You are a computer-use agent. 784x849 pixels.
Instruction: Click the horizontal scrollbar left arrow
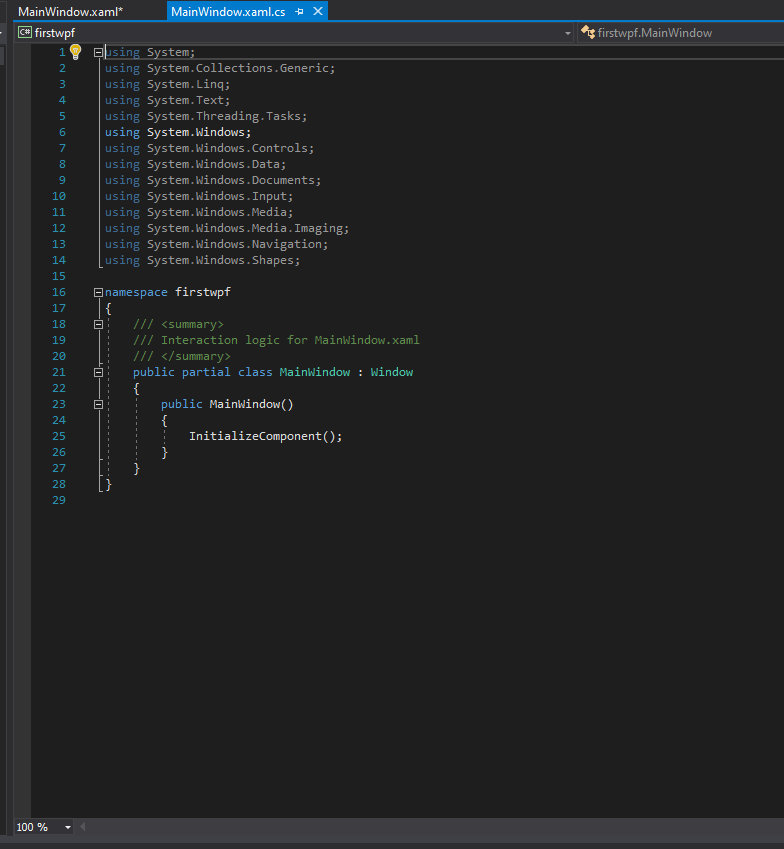click(83, 827)
